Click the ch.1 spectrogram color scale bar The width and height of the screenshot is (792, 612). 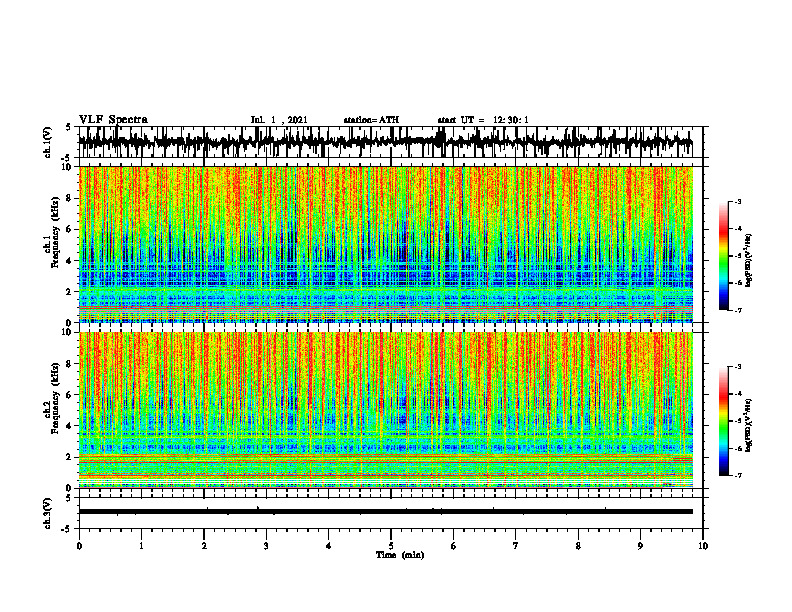(x=723, y=256)
